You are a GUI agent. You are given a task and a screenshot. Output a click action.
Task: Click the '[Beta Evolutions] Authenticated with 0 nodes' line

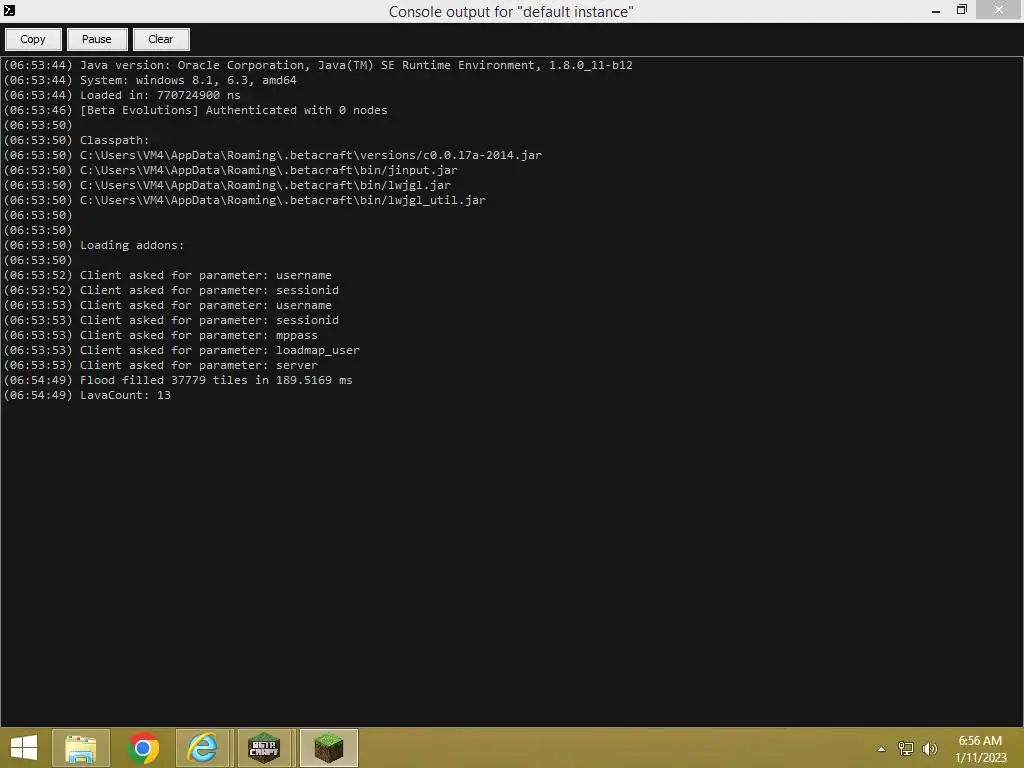(195, 110)
